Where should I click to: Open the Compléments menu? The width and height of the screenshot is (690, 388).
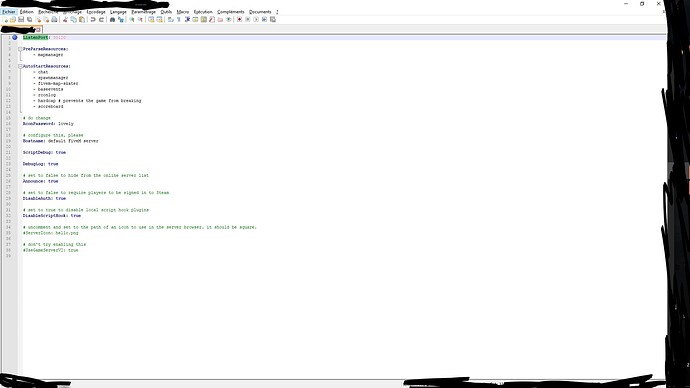(231, 12)
